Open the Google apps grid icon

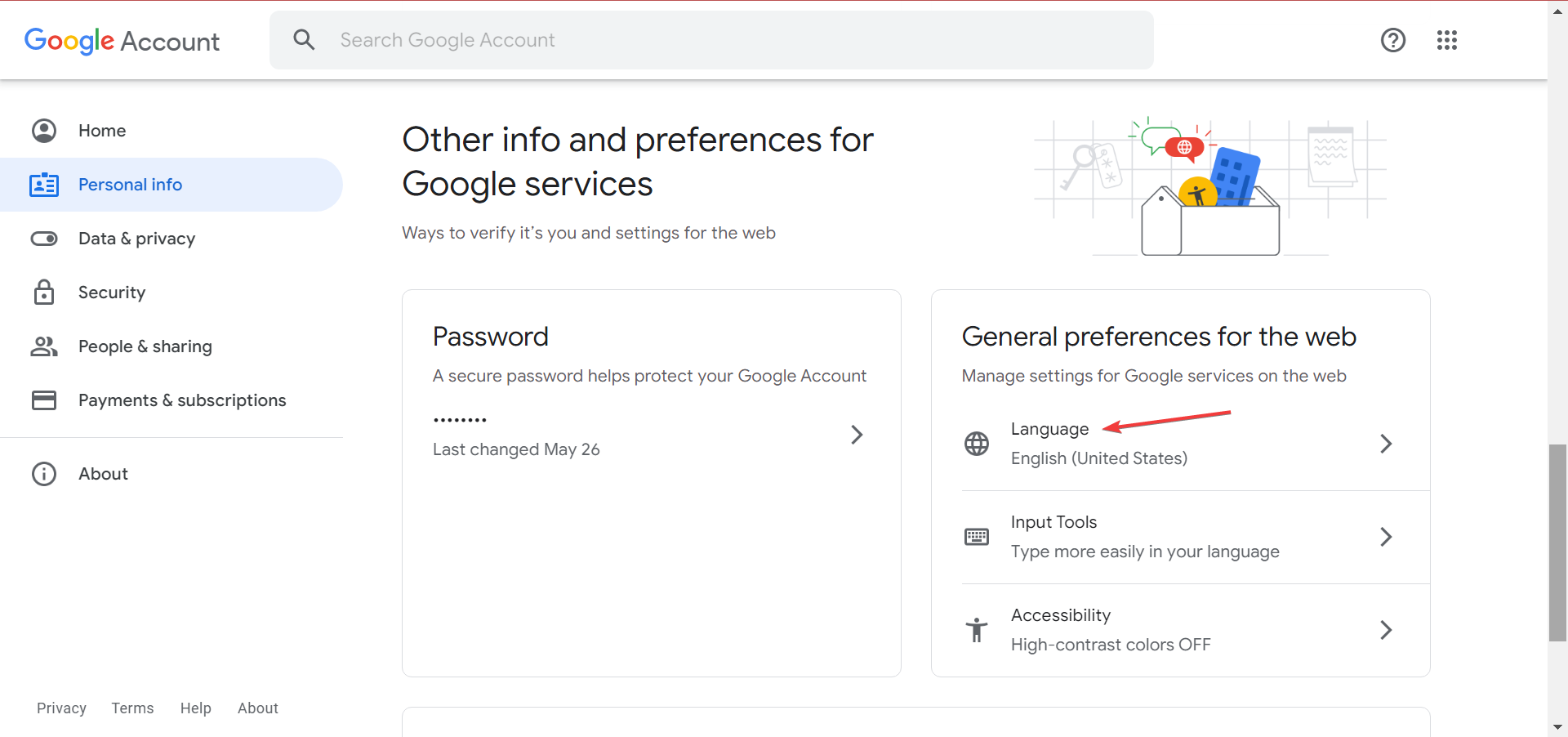coord(1447,40)
